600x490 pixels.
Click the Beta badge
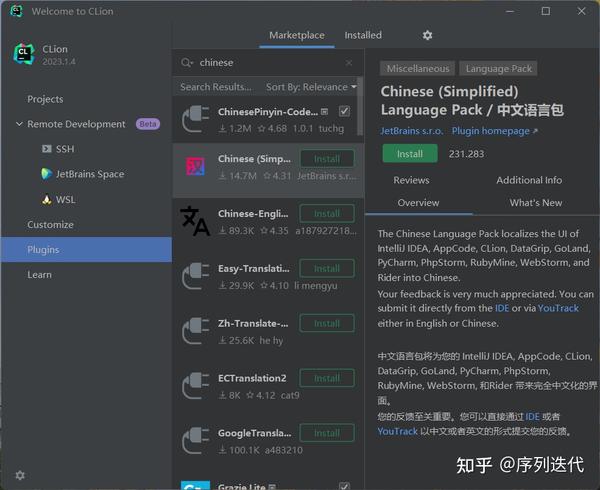click(148, 124)
